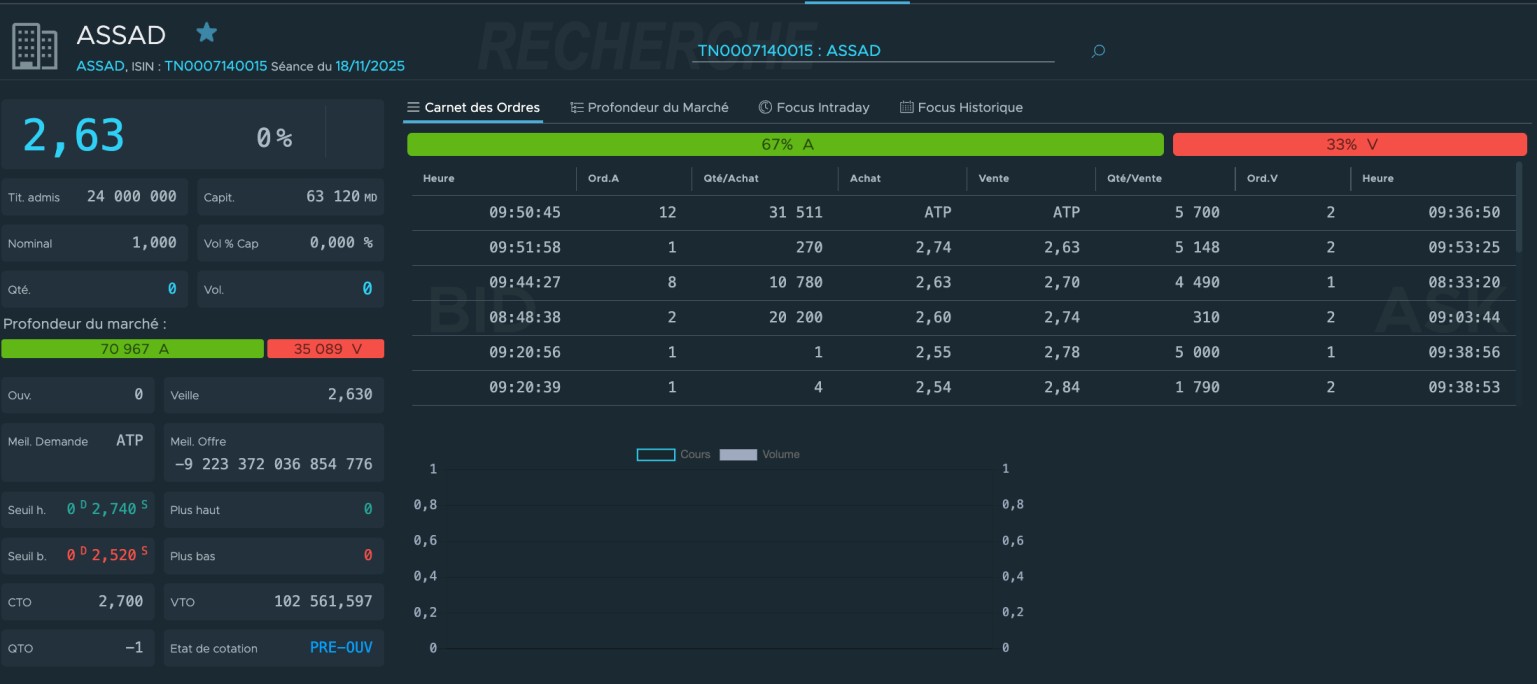Click the Focus Historique calendar icon
The width and height of the screenshot is (1537, 684).
(x=906, y=107)
